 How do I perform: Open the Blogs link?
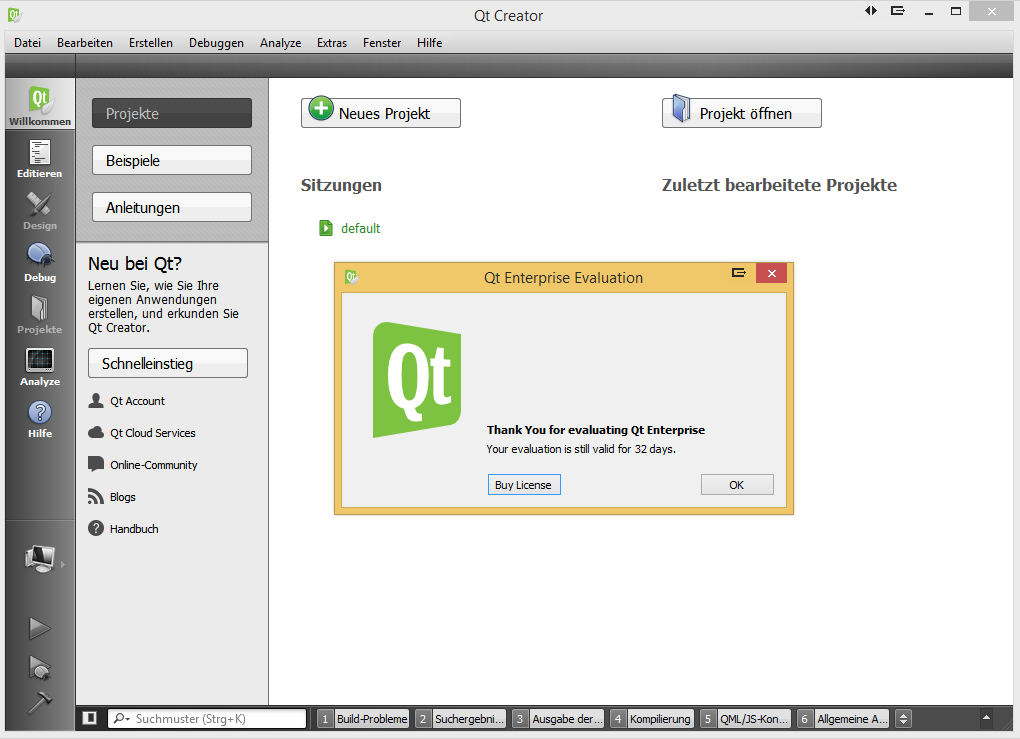123,496
